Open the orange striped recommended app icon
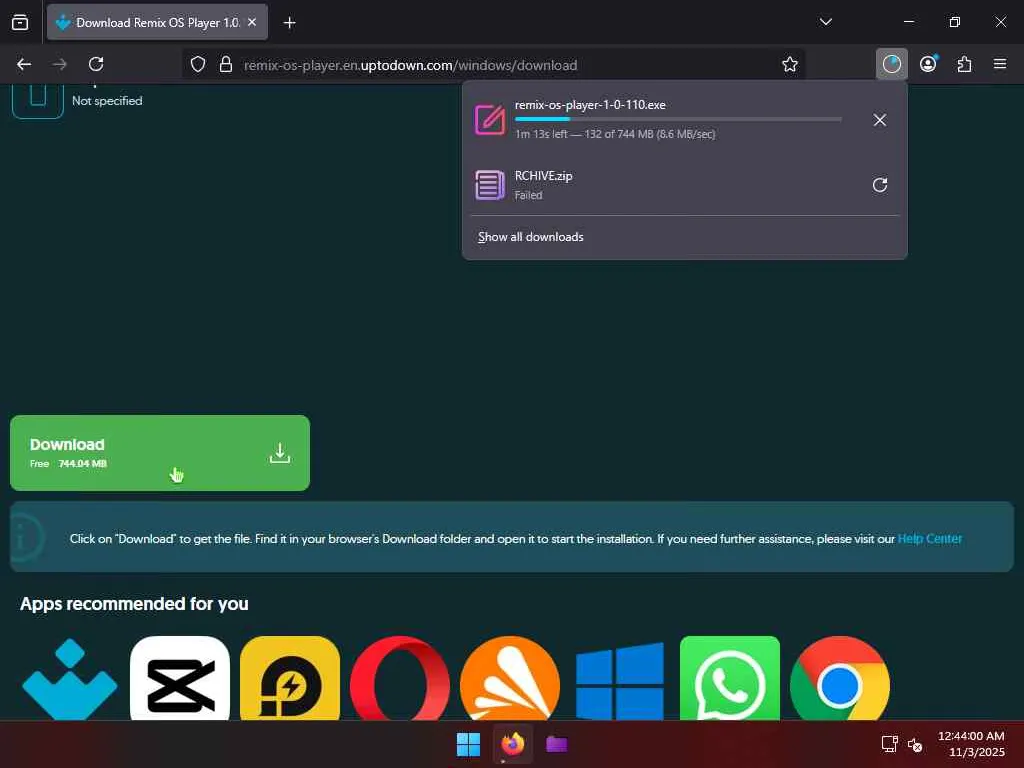1024x768 pixels. (510, 679)
